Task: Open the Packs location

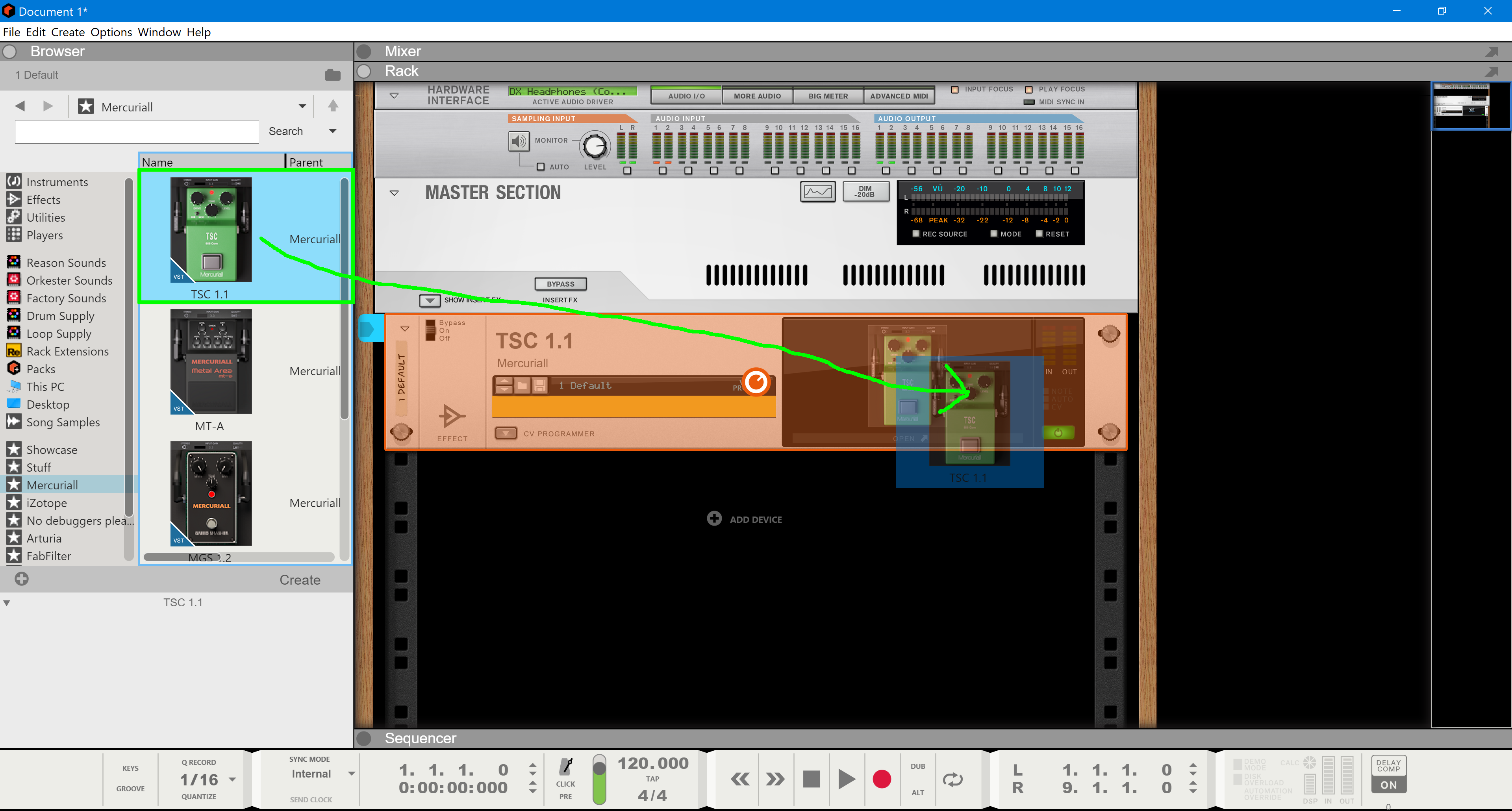Action: coord(41,368)
